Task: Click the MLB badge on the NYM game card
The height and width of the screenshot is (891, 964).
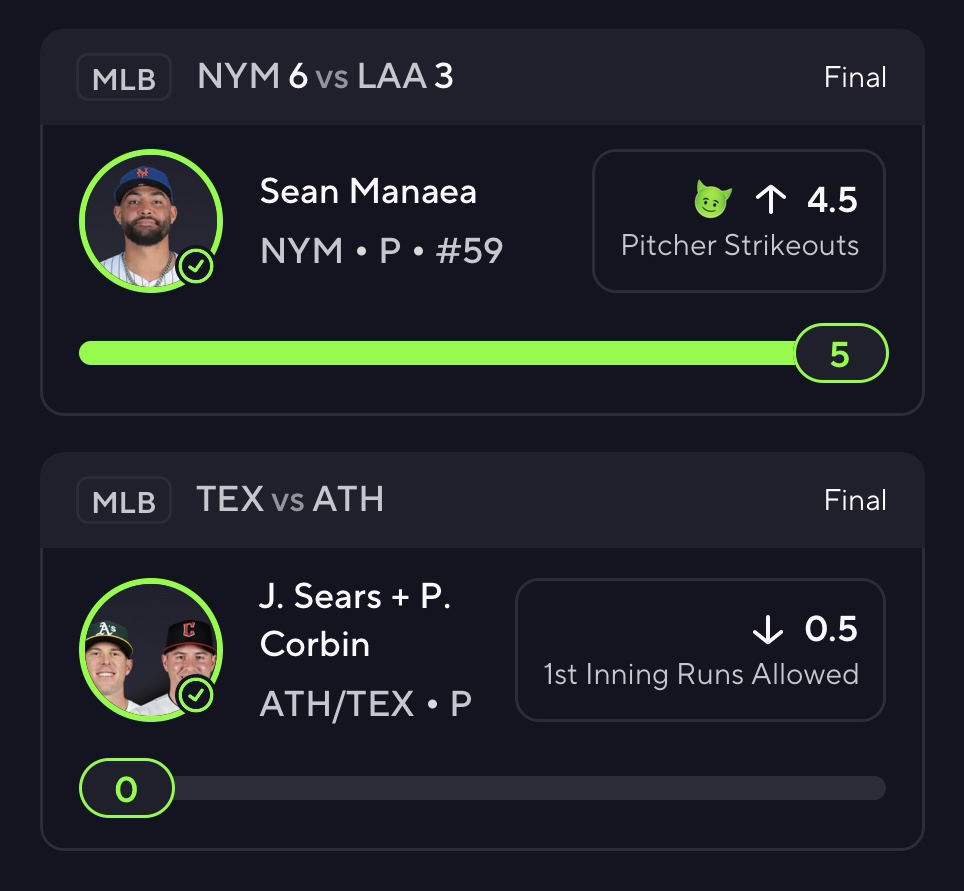Action: pos(124,78)
